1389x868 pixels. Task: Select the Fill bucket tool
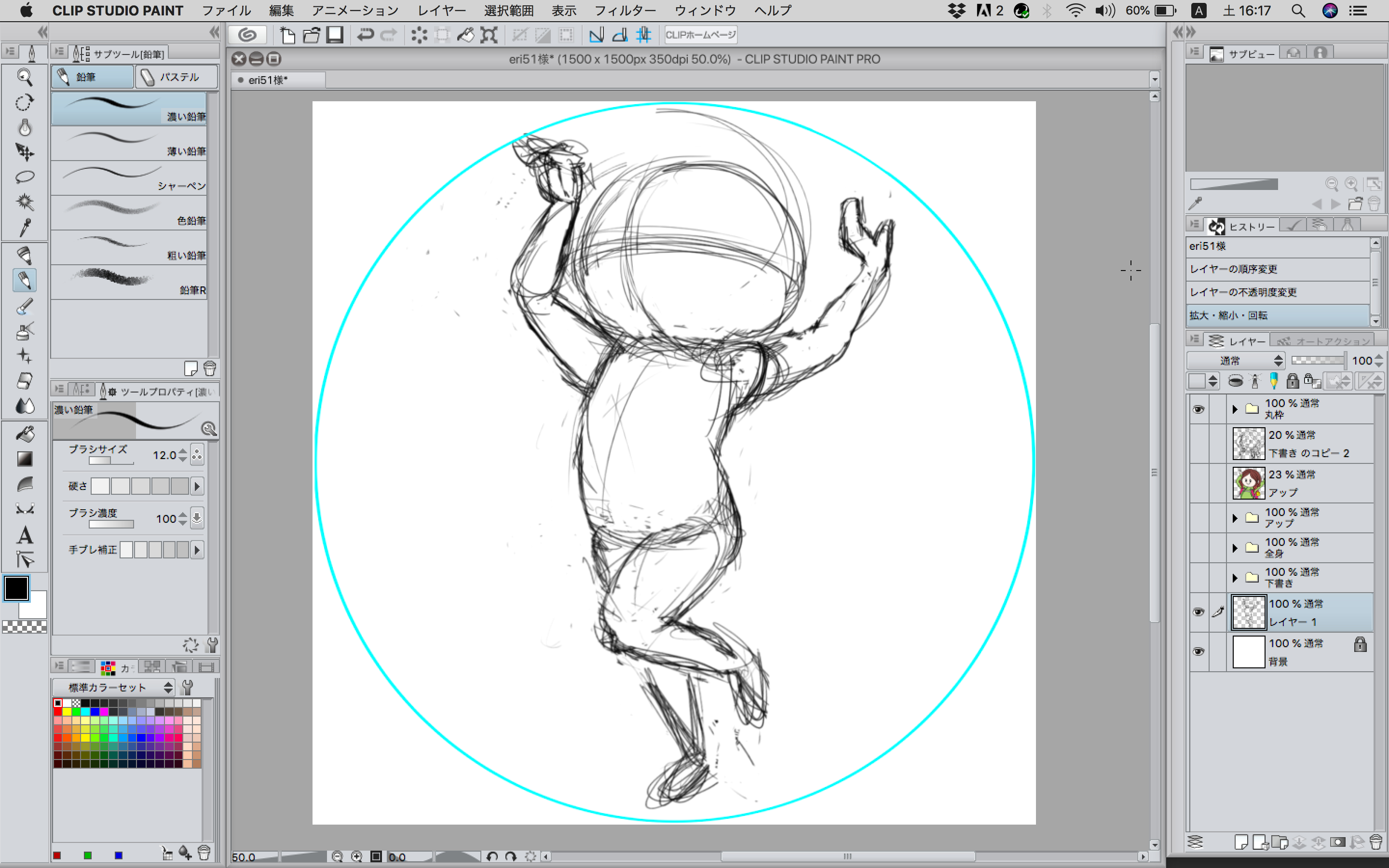click(24, 434)
